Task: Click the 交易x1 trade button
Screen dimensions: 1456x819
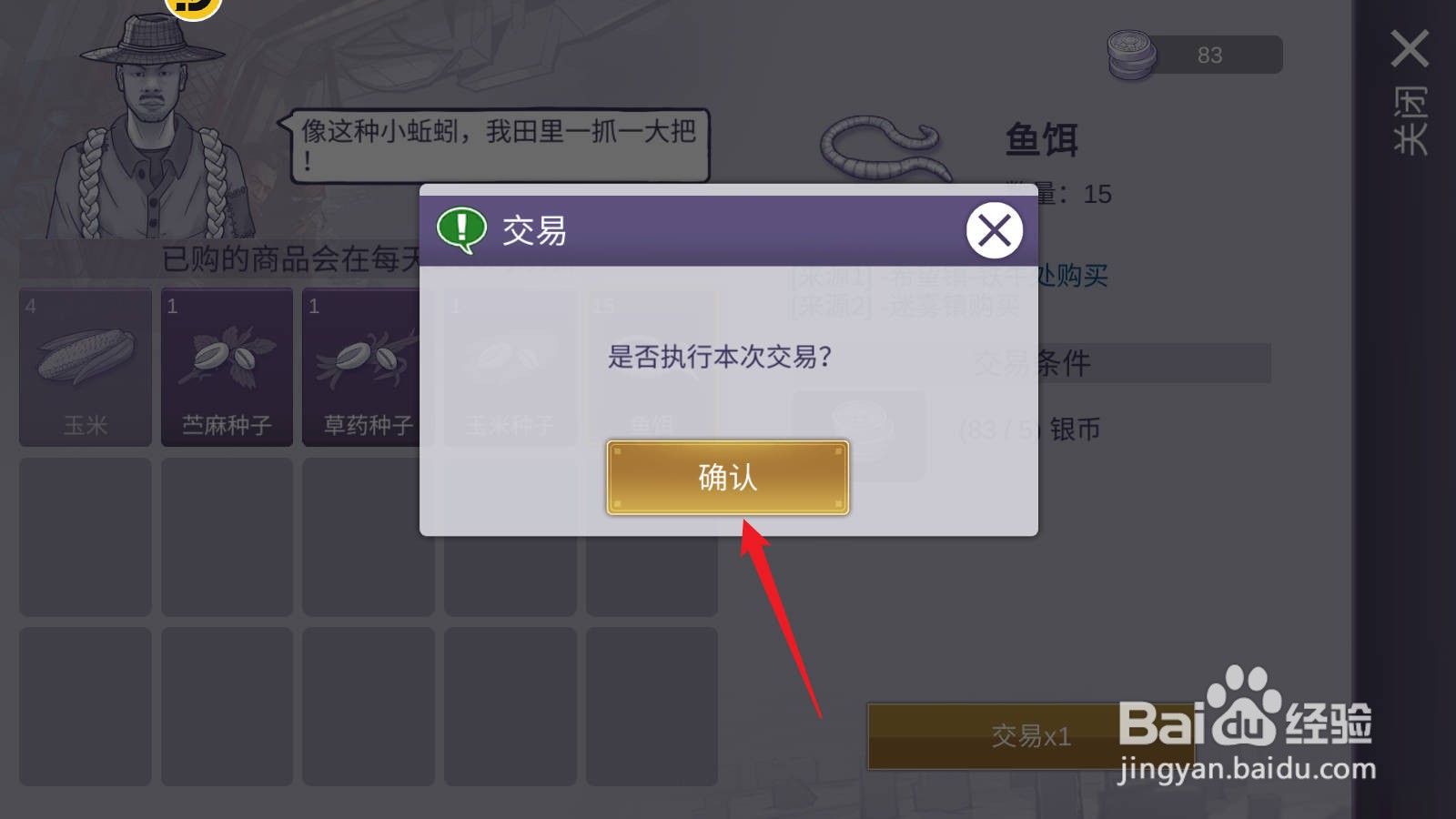Action: point(1030,736)
